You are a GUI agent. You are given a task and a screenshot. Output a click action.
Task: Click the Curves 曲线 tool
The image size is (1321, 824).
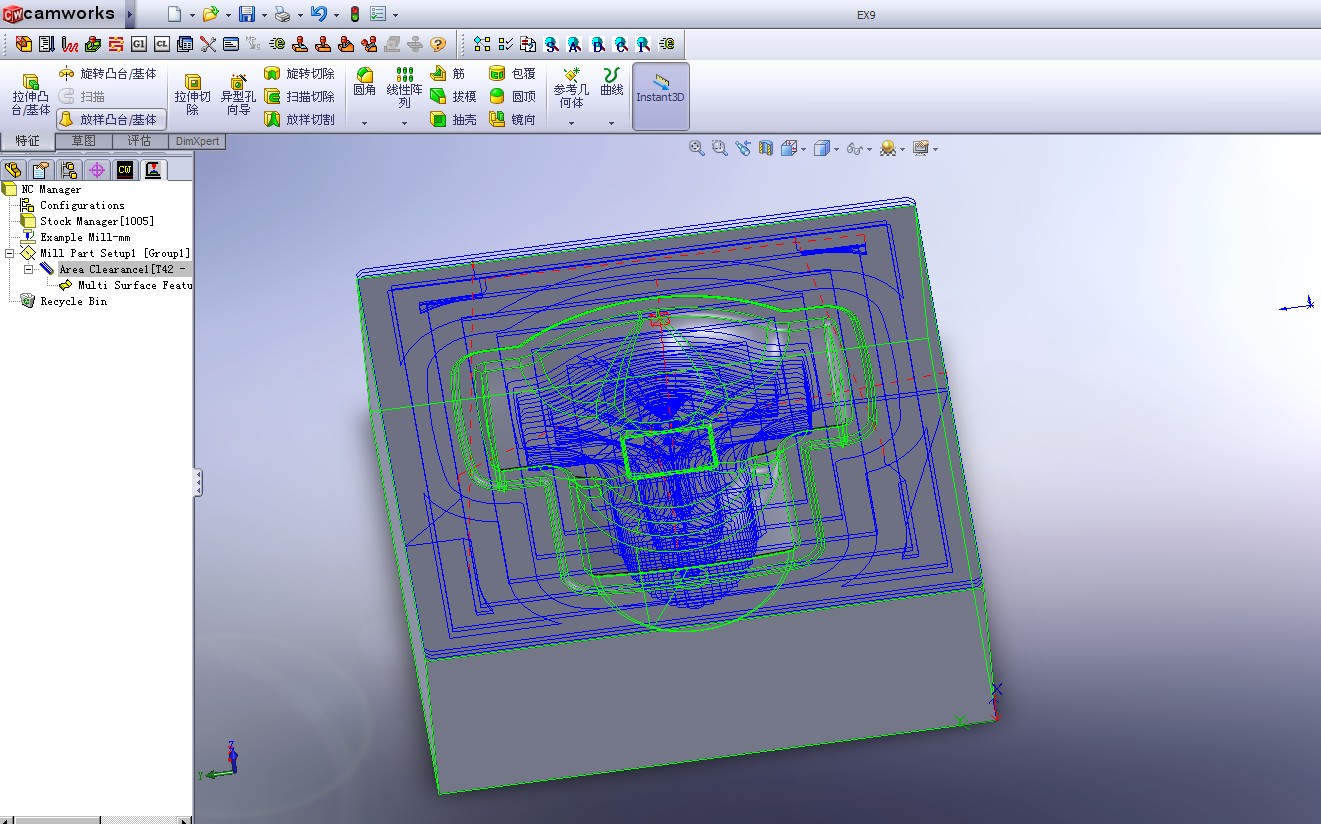coord(612,83)
